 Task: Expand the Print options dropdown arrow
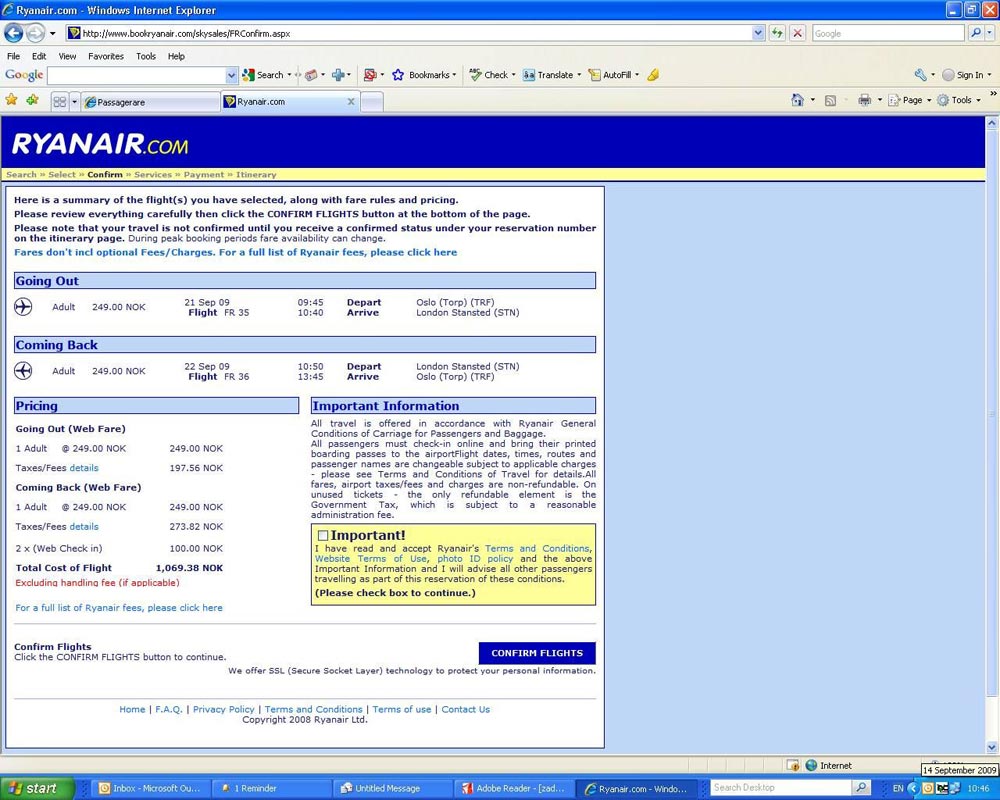tap(879, 100)
